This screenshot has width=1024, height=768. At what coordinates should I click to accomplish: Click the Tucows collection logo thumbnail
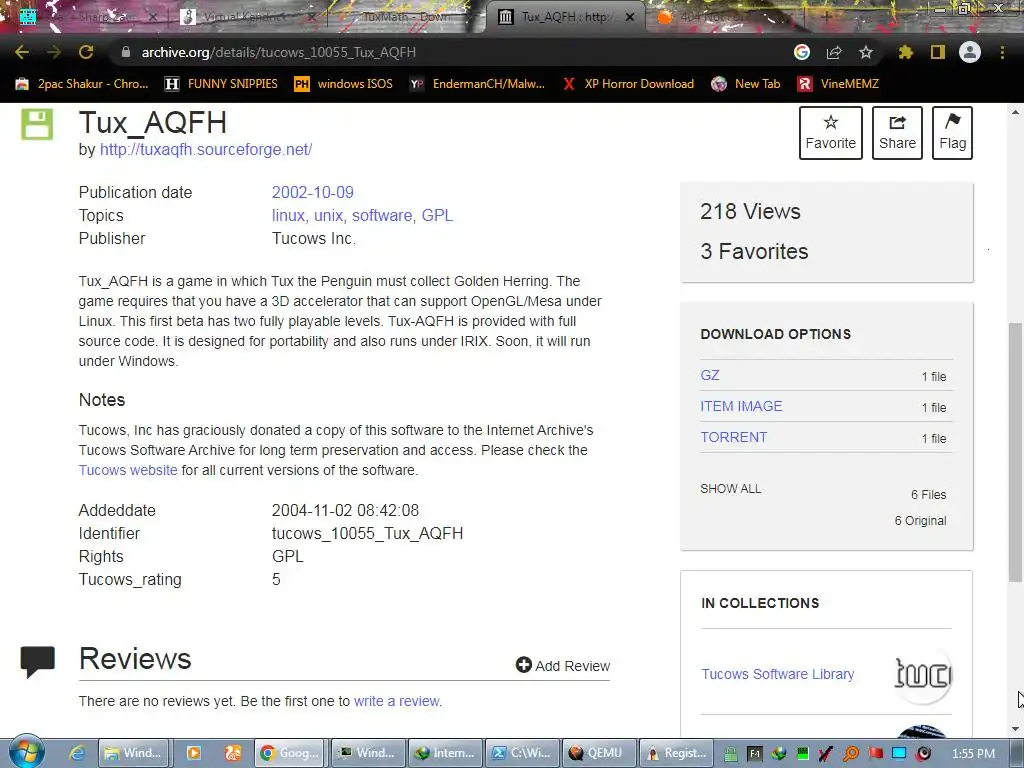[923, 675]
